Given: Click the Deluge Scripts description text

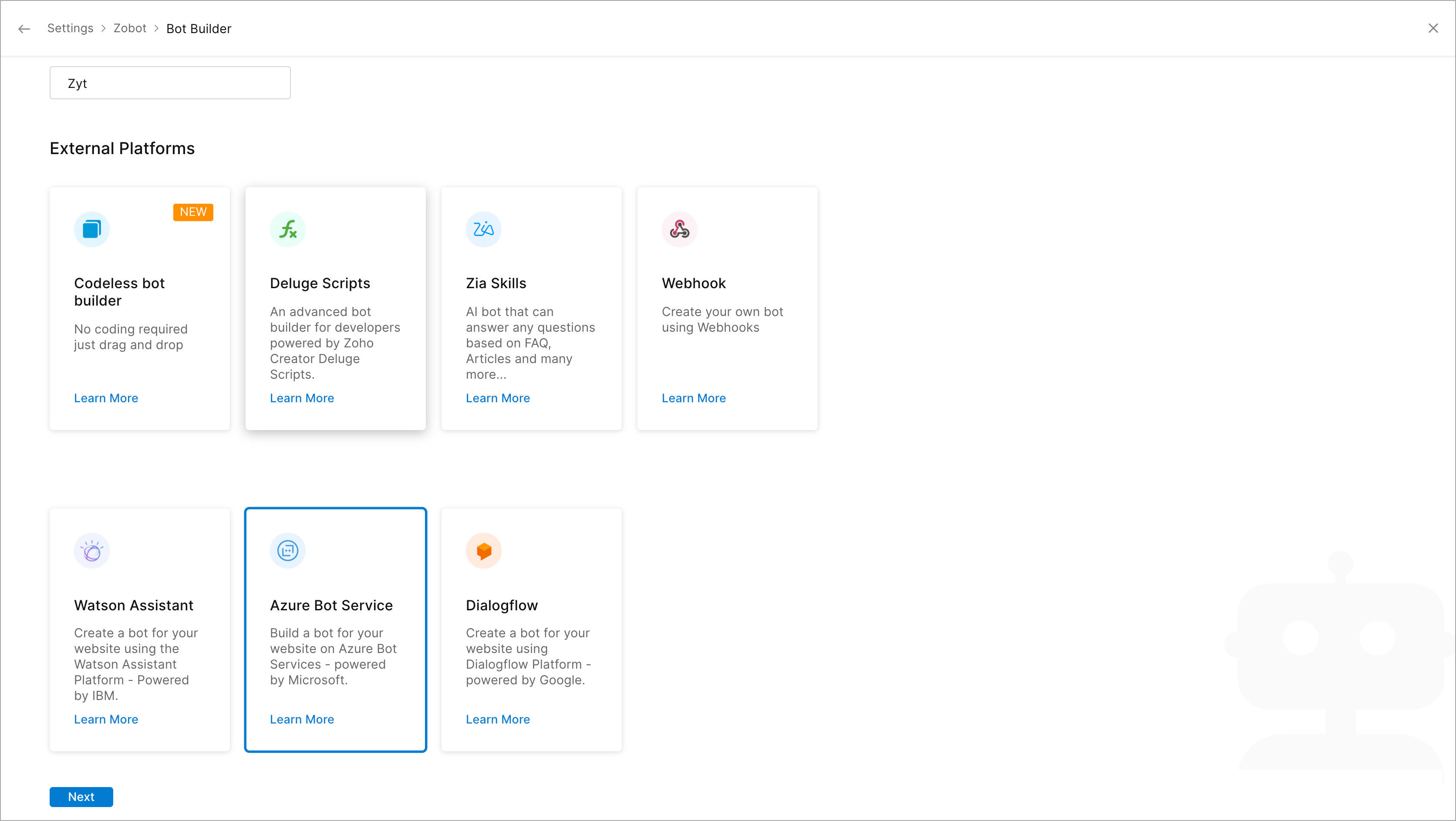Looking at the screenshot, I should tap(334, 343).
